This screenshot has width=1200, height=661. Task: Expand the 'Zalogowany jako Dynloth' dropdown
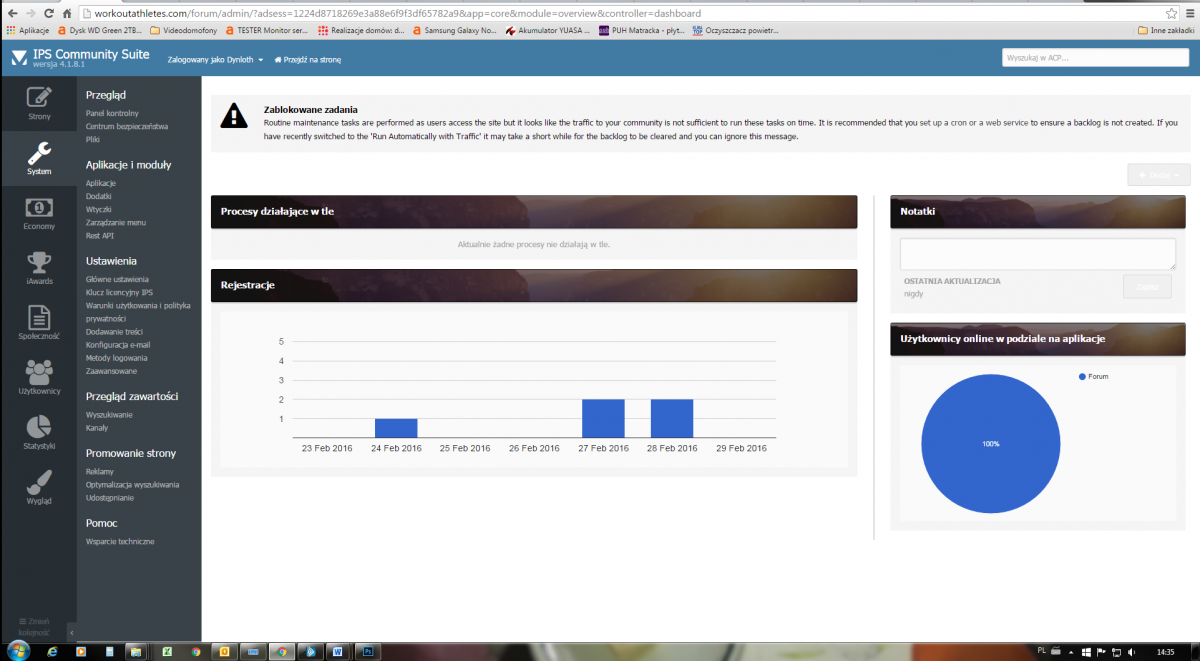pos(215,60)
